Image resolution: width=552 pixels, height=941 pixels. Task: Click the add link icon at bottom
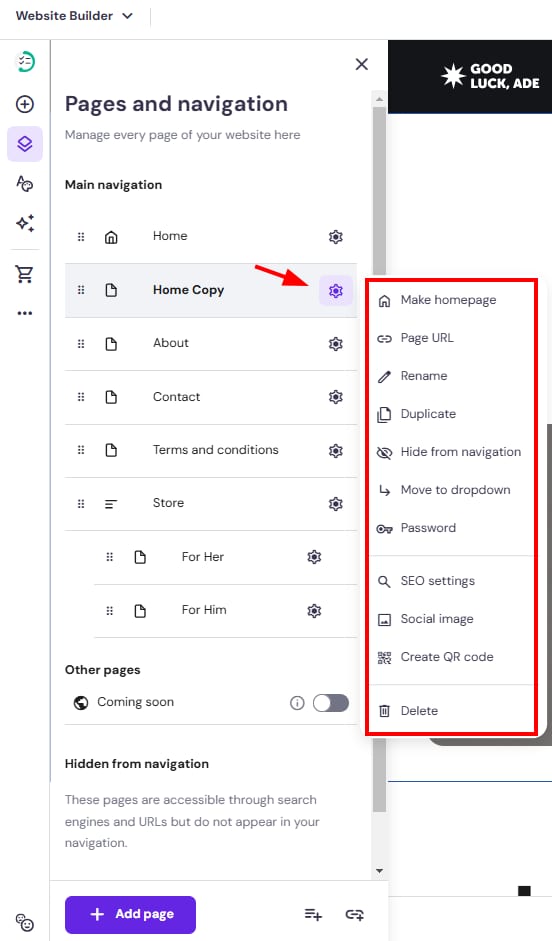point(355,914)
